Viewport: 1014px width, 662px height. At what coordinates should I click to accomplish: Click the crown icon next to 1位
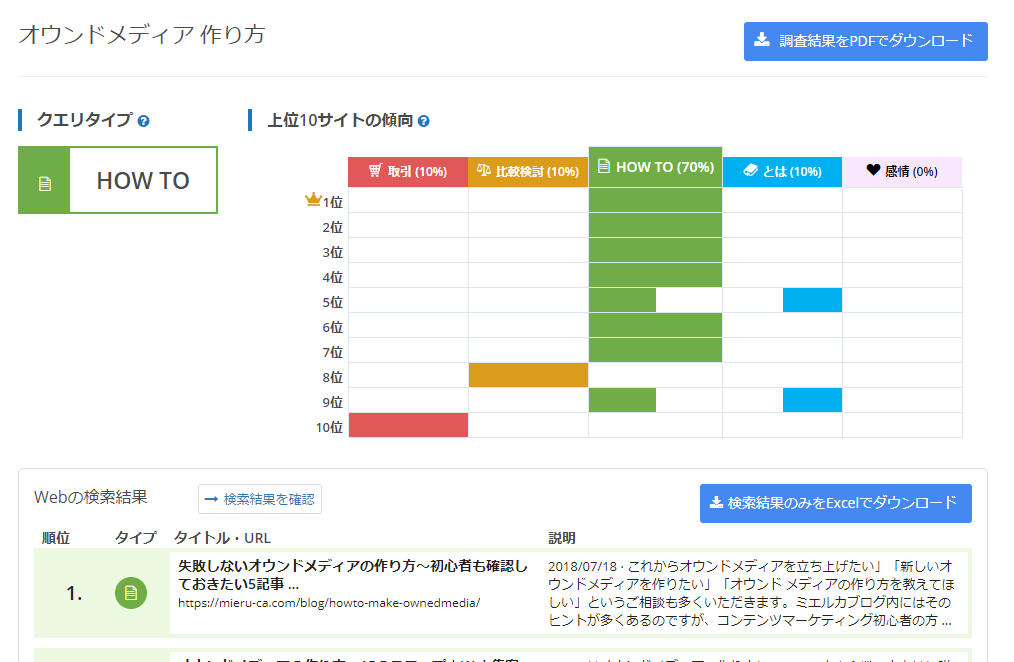point(313,199)
